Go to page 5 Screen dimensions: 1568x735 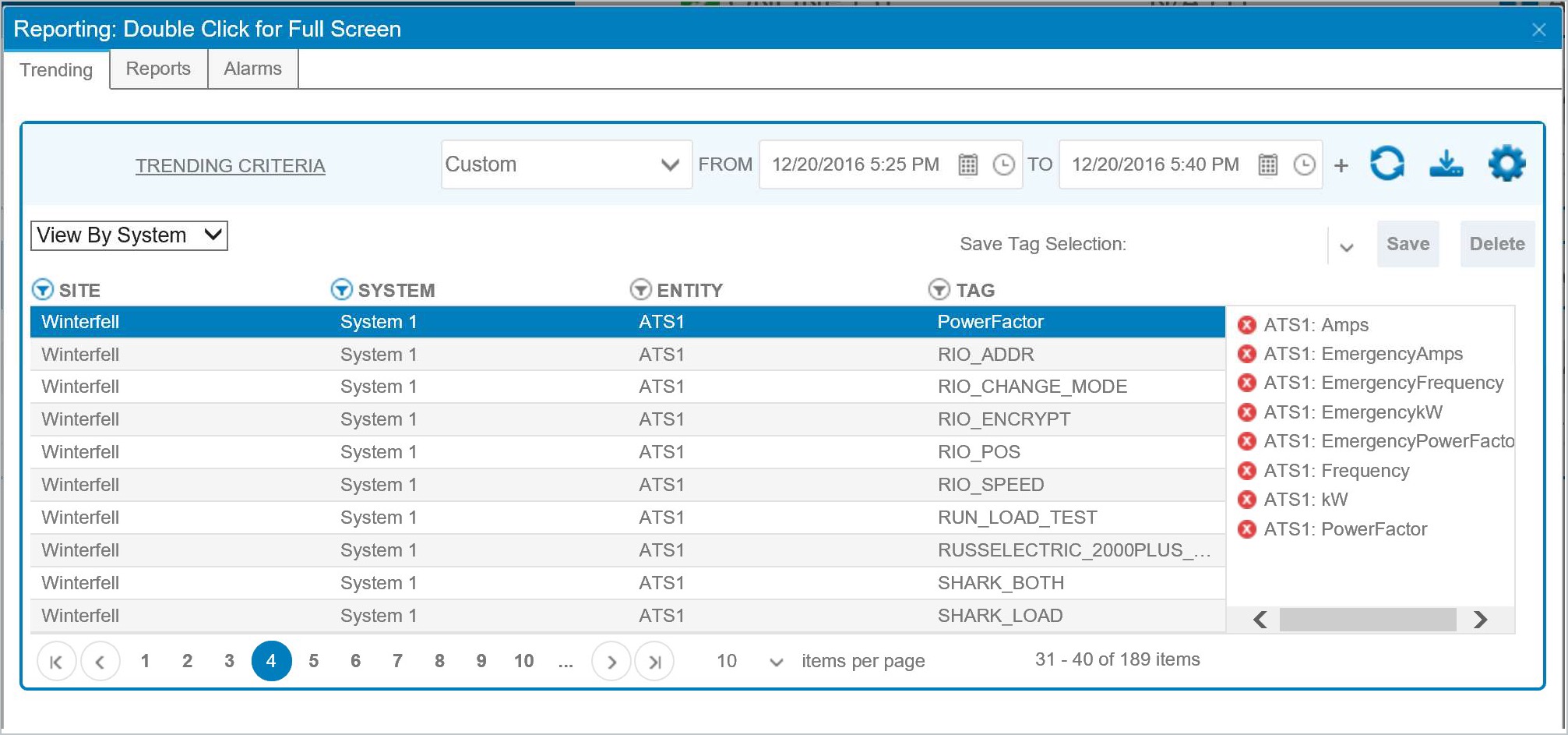313,661
